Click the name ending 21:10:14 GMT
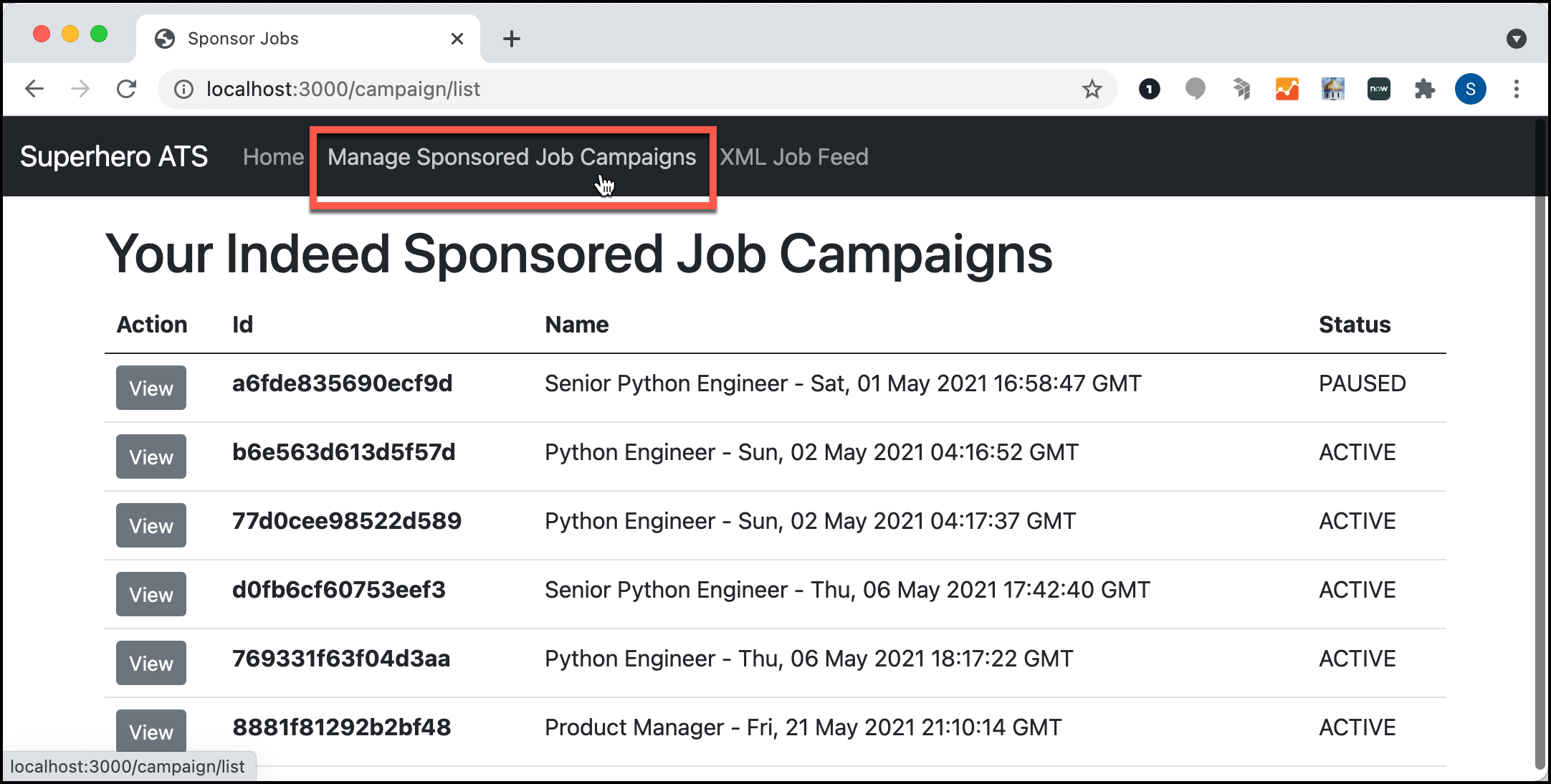 (x=803, y=727)
